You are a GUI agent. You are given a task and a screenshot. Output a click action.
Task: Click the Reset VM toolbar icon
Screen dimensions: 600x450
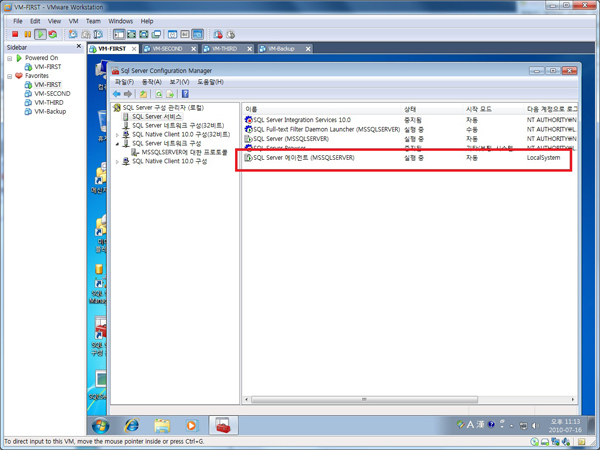tap(53, 34)
